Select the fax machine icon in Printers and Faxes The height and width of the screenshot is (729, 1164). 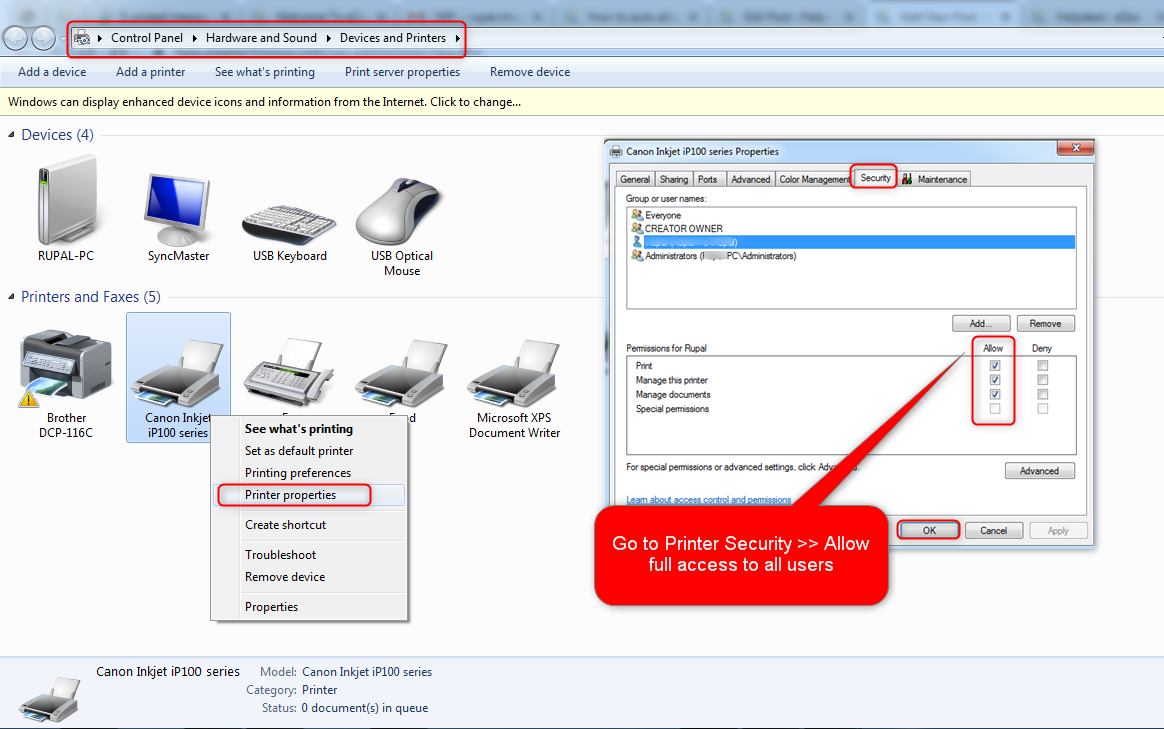tap(290, 371)
